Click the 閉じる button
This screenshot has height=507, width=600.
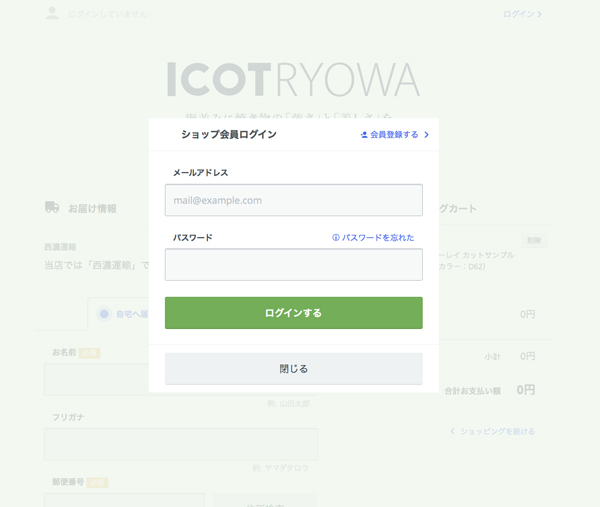(x=294, y=369)
